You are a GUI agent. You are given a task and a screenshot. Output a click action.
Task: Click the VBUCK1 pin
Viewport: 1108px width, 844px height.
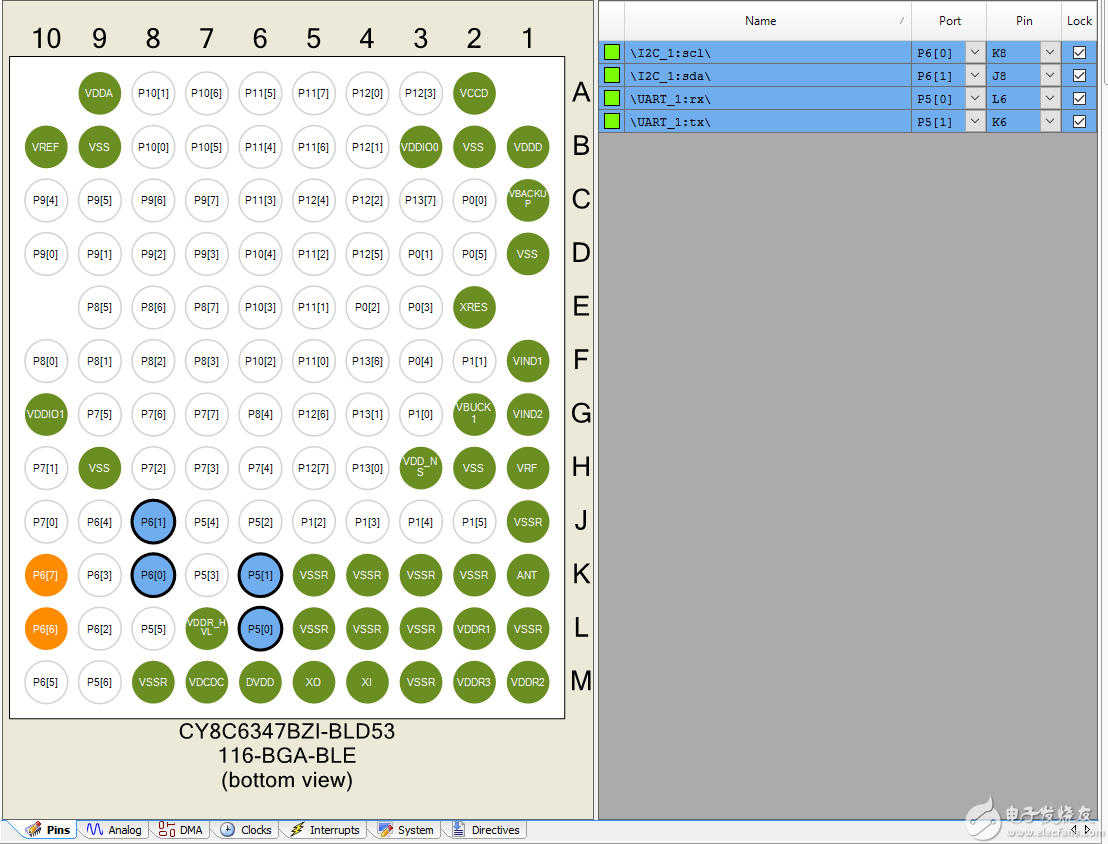point(474,414)
